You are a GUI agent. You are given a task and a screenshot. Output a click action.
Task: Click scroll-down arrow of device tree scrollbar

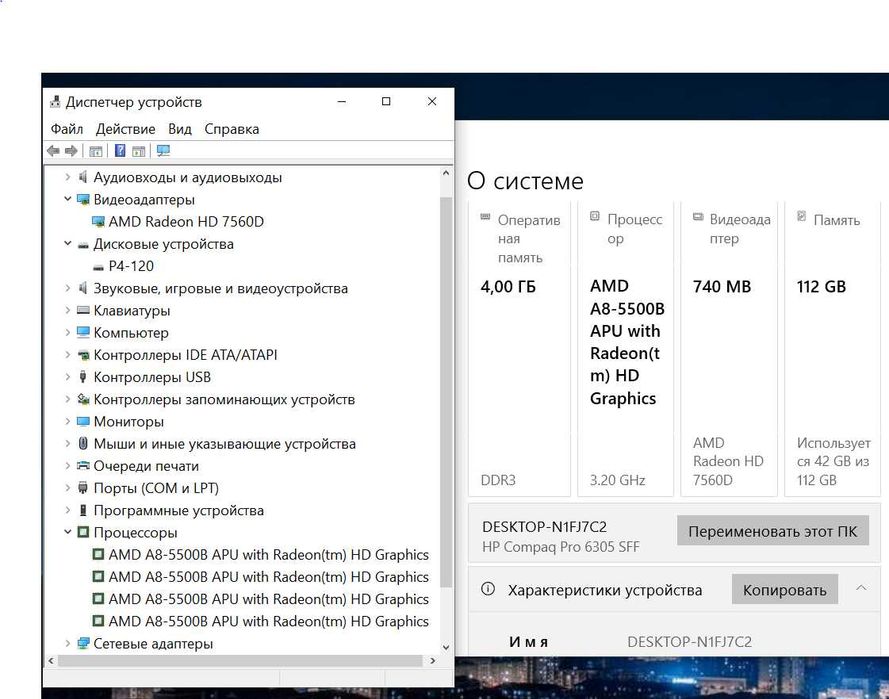pos(446,647)
